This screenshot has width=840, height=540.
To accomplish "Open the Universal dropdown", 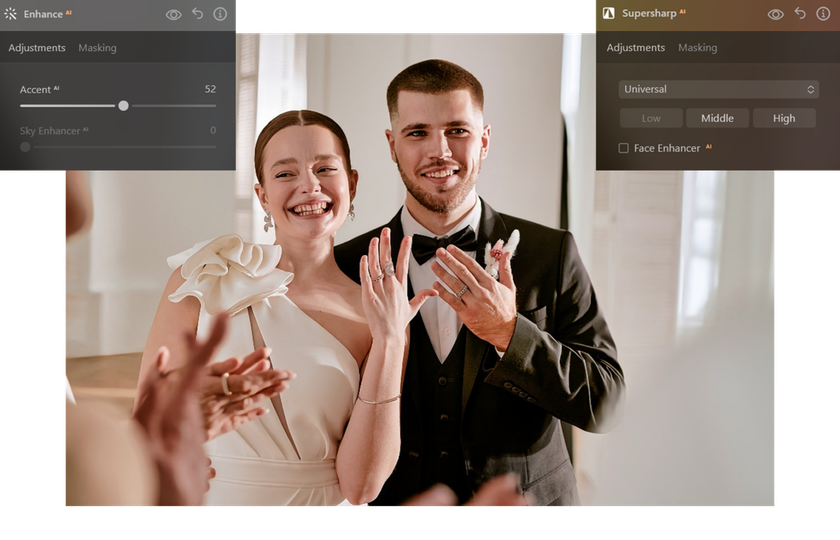I will tap(718, 89).
